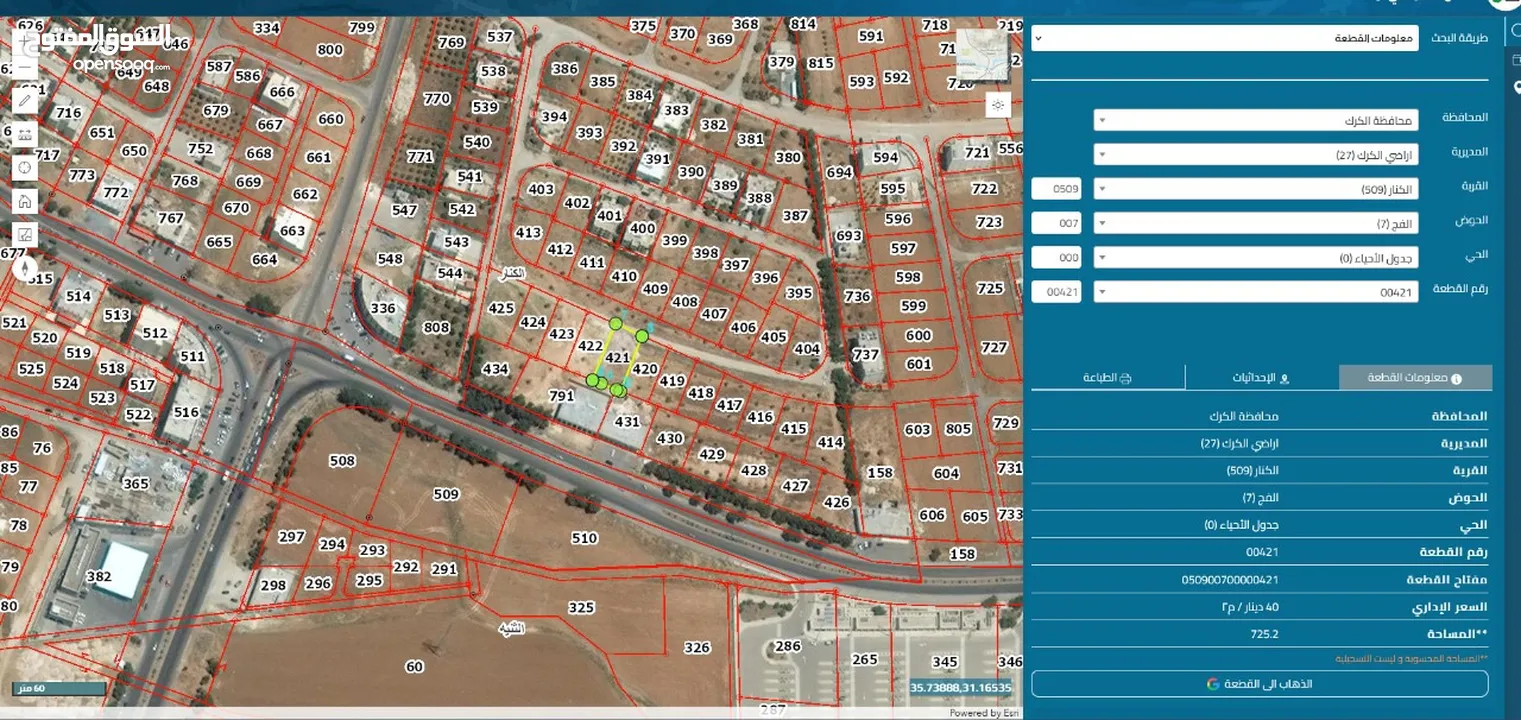
Task: Expand the governorate المحافظة dropdown
Action: [1256, 121]
